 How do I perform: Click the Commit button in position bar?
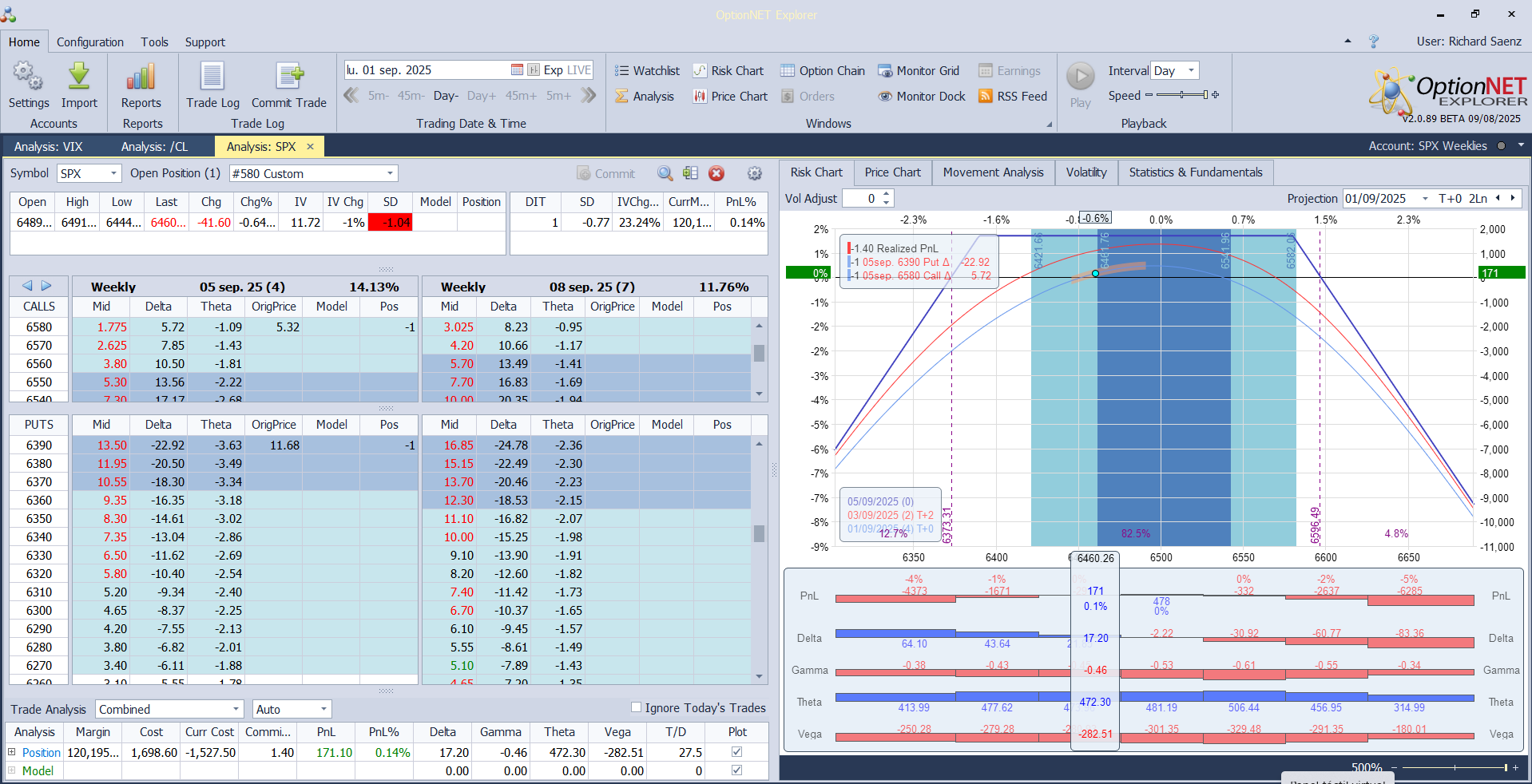click(605, 173)
